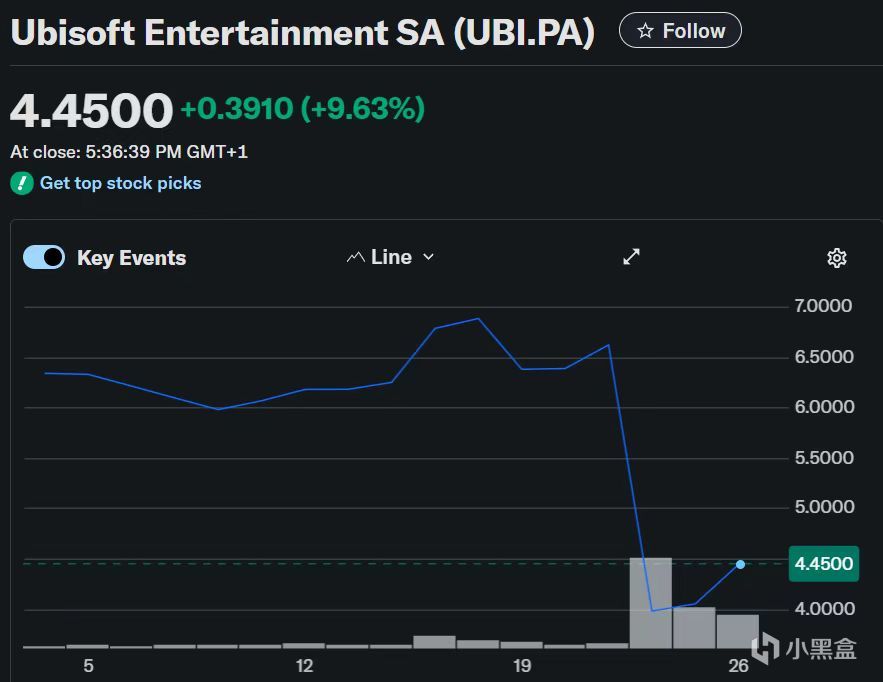Click the line chart type icon
Viewport: 883px width, 682px height.
click(x=355, y=258)
